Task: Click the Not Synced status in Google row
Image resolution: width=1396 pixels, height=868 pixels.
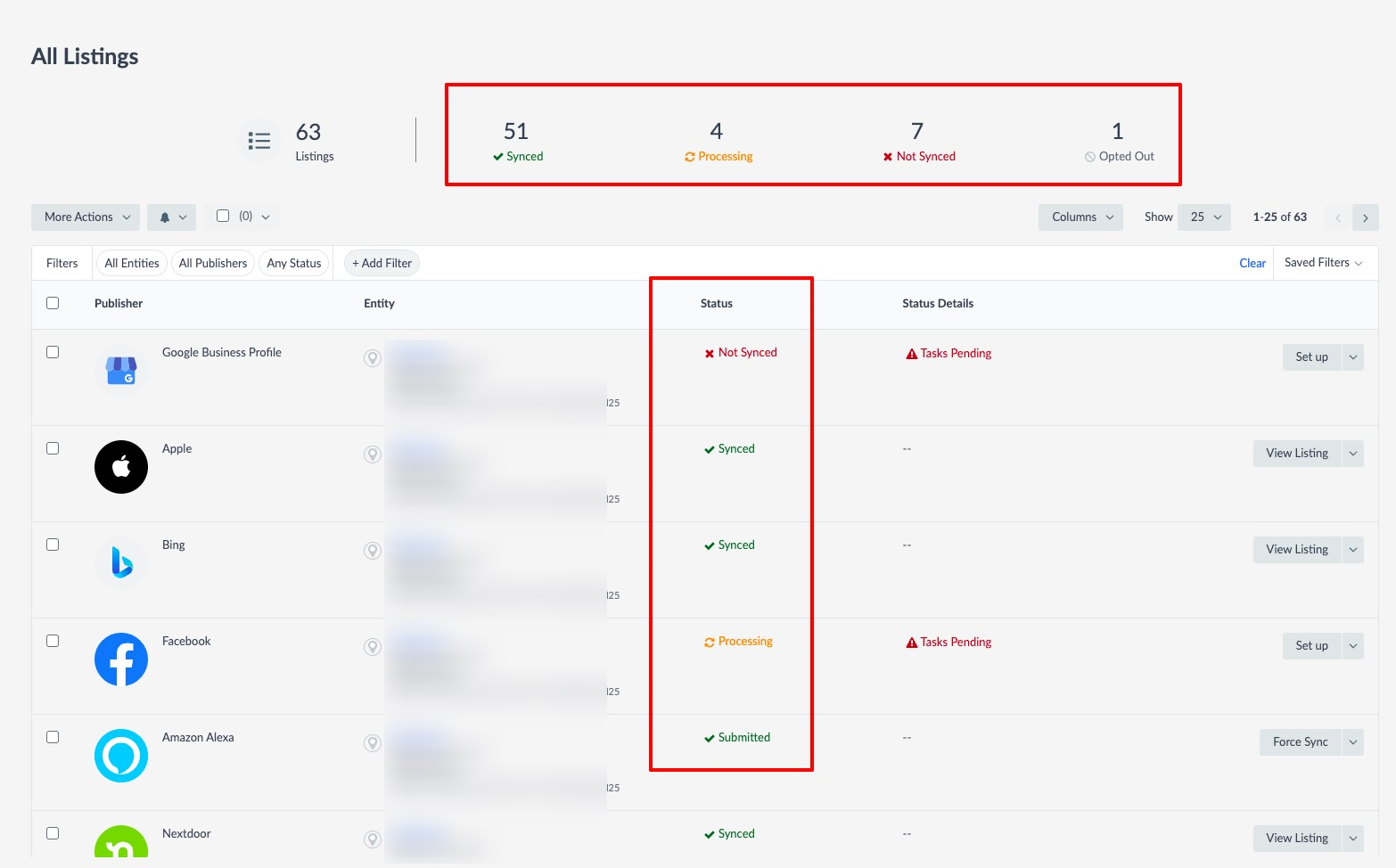Action: [741, 353]
